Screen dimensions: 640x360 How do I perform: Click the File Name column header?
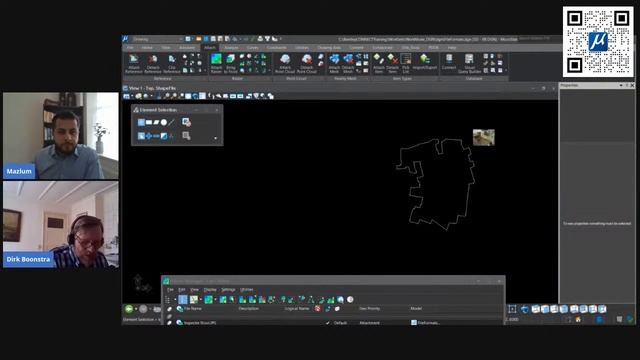click(x=193, y=309)
